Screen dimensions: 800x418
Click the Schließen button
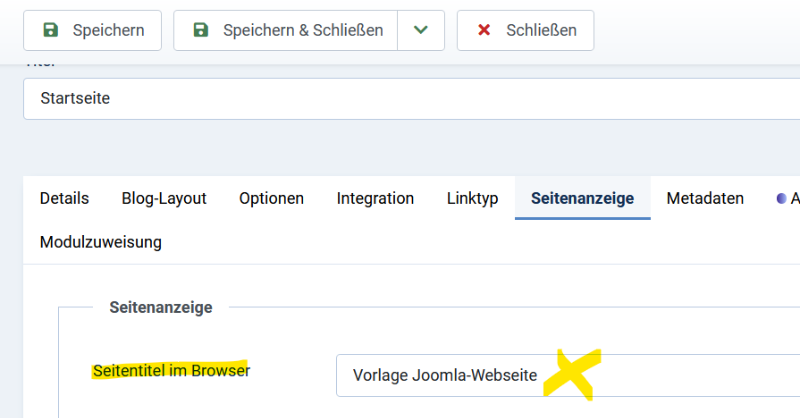click(x=526, y=30)
